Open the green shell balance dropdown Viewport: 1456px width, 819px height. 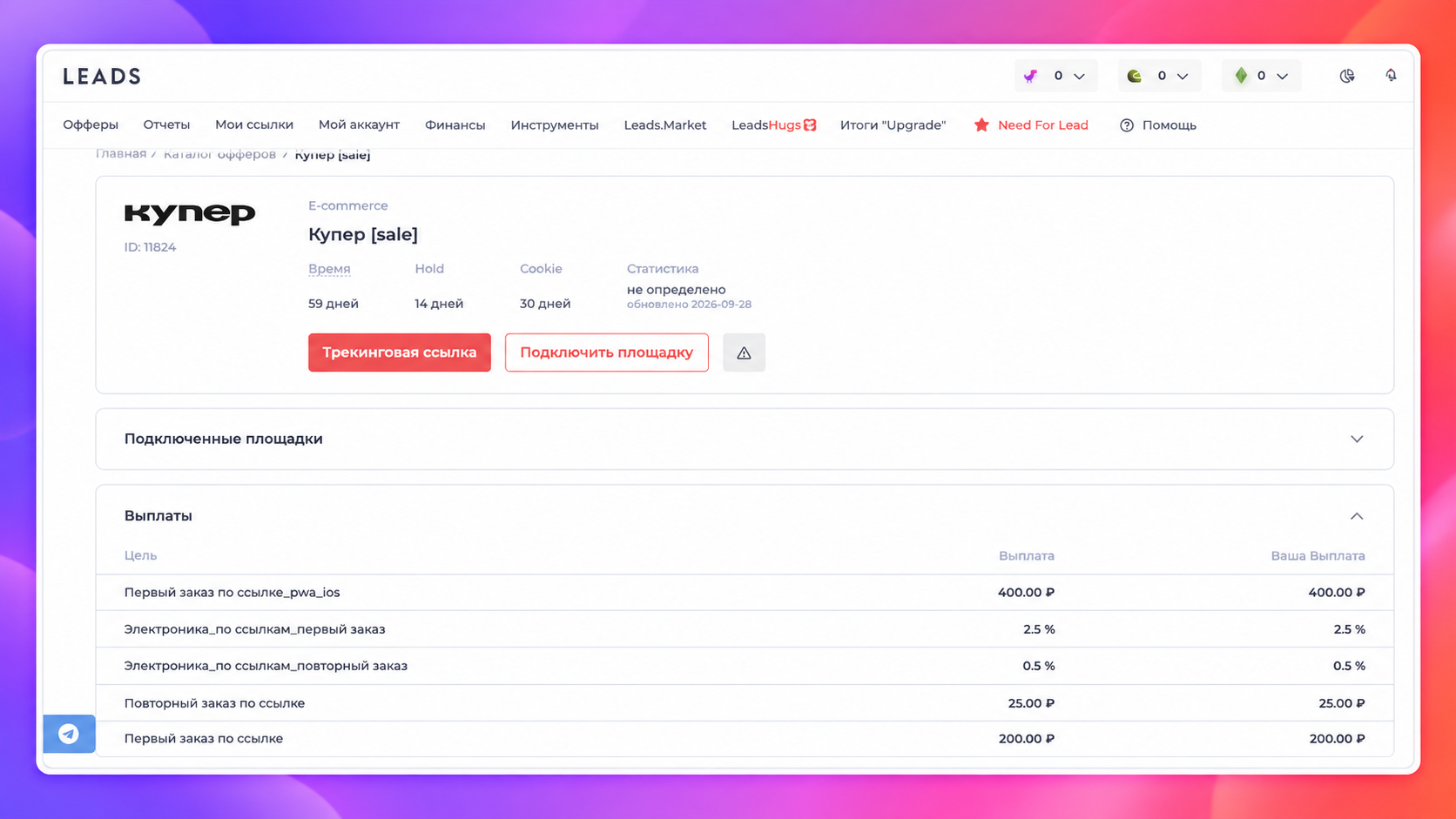click(x=1159, y=76)
